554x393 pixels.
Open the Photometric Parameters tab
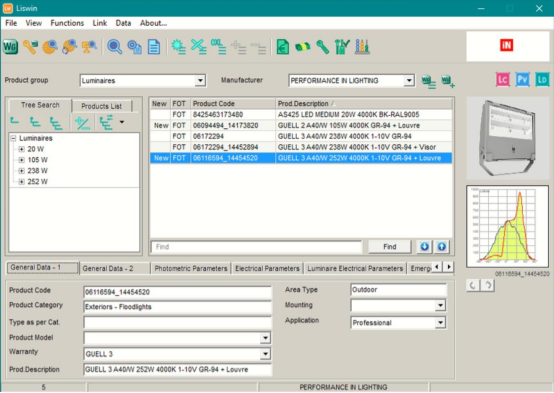pos(191,268)
